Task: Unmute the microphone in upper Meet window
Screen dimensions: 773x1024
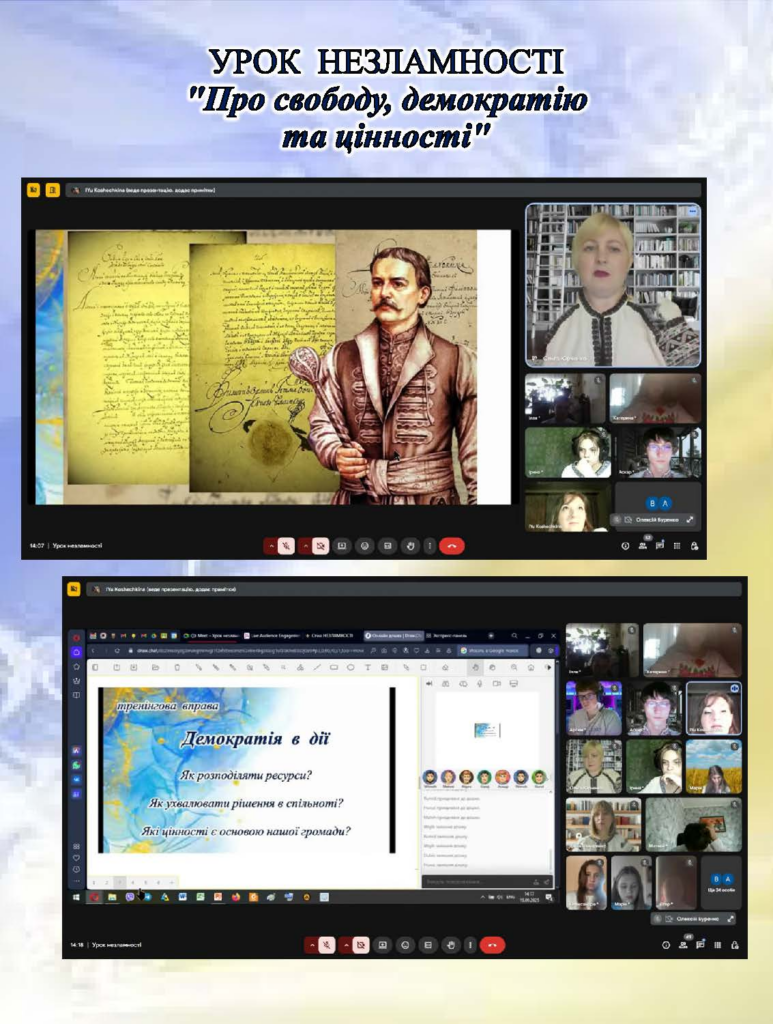Action: (x=286, y=546)
